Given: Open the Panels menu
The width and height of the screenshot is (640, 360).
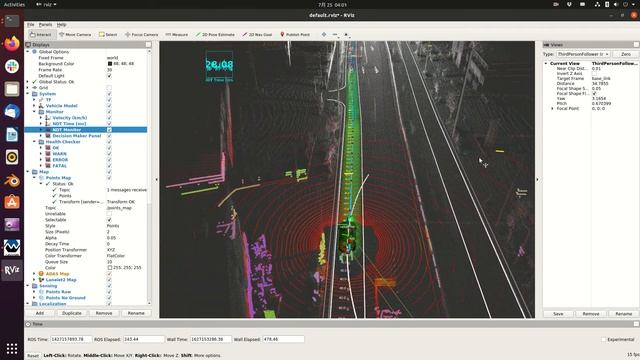Looking at the screenshot, I should [45, 25].
